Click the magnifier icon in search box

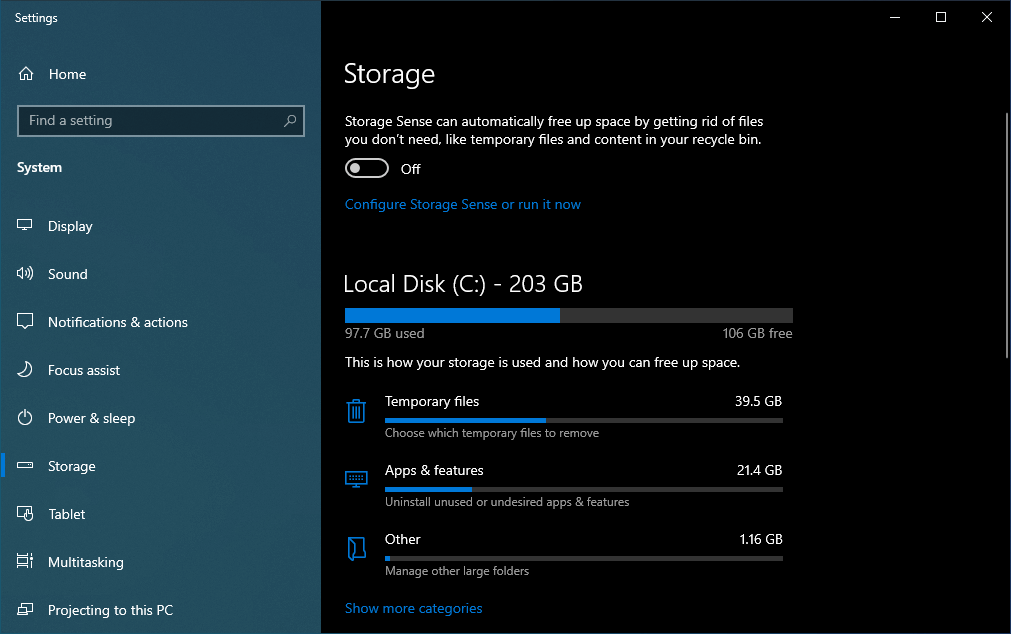[x=290, y=121]
